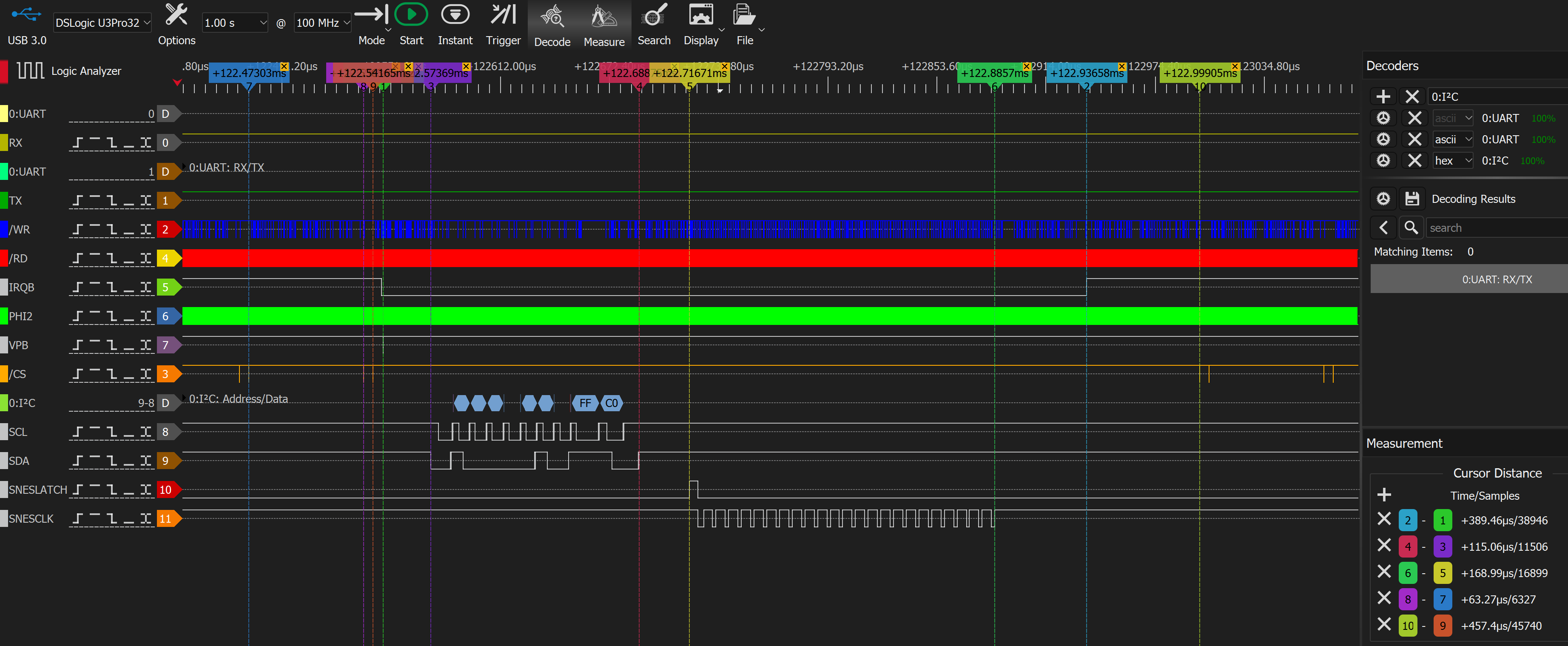Open the 1.00 s duration dropdown
This screenshot has height=646, width=1568.
[x=235, y=23]
